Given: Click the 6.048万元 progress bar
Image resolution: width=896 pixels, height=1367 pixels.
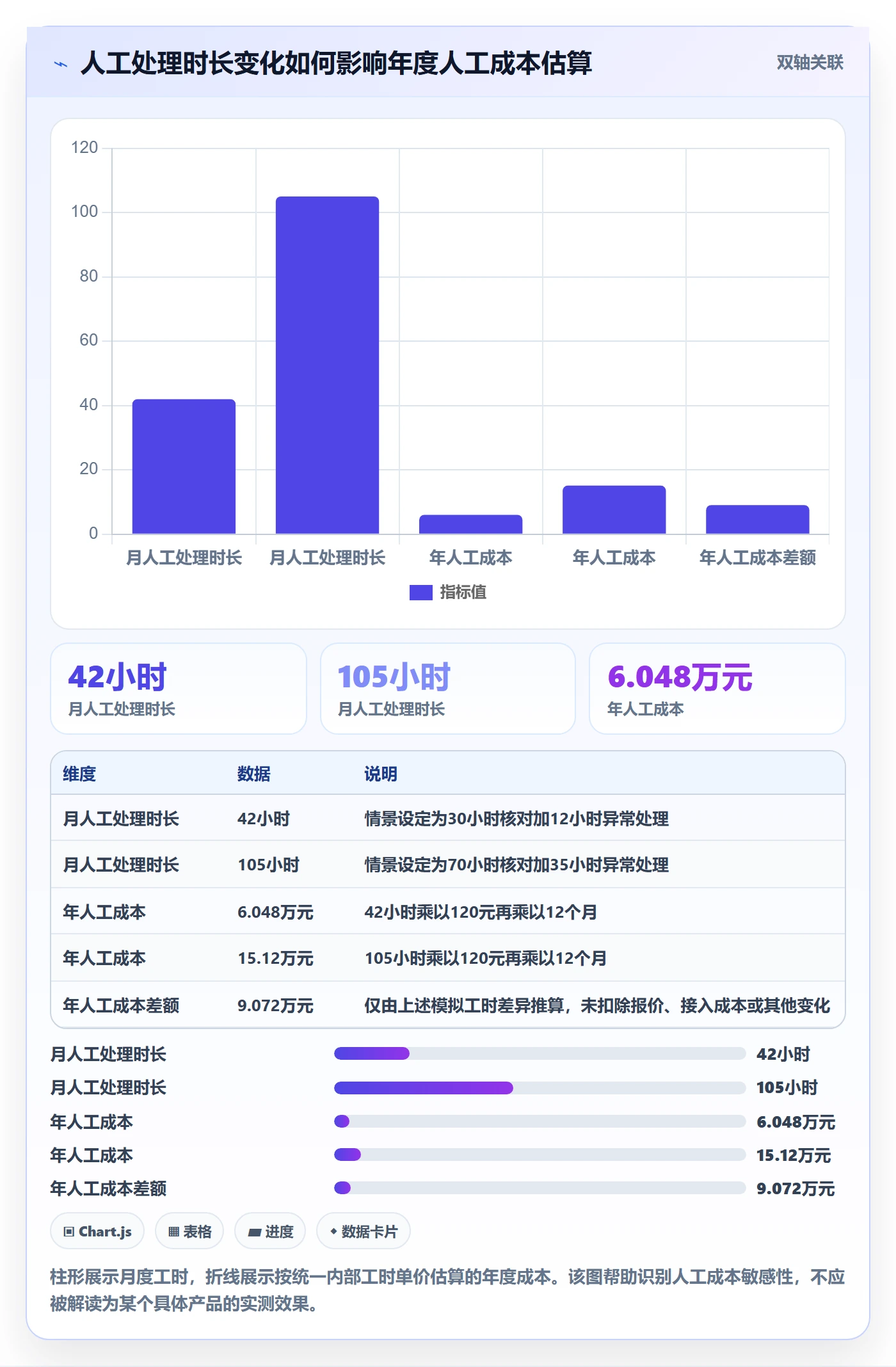Looking at the screenshot, I should click(x=540, y=1121).
